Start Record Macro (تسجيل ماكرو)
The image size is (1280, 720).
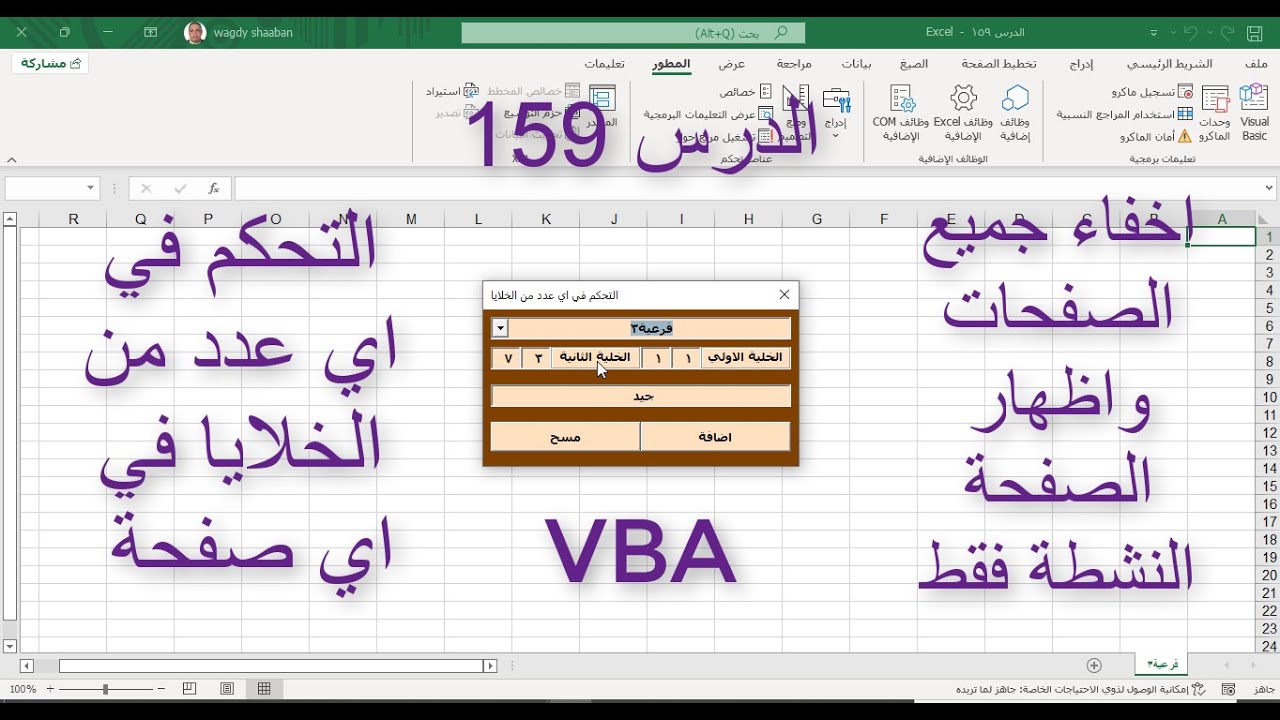pos(1151,92)
